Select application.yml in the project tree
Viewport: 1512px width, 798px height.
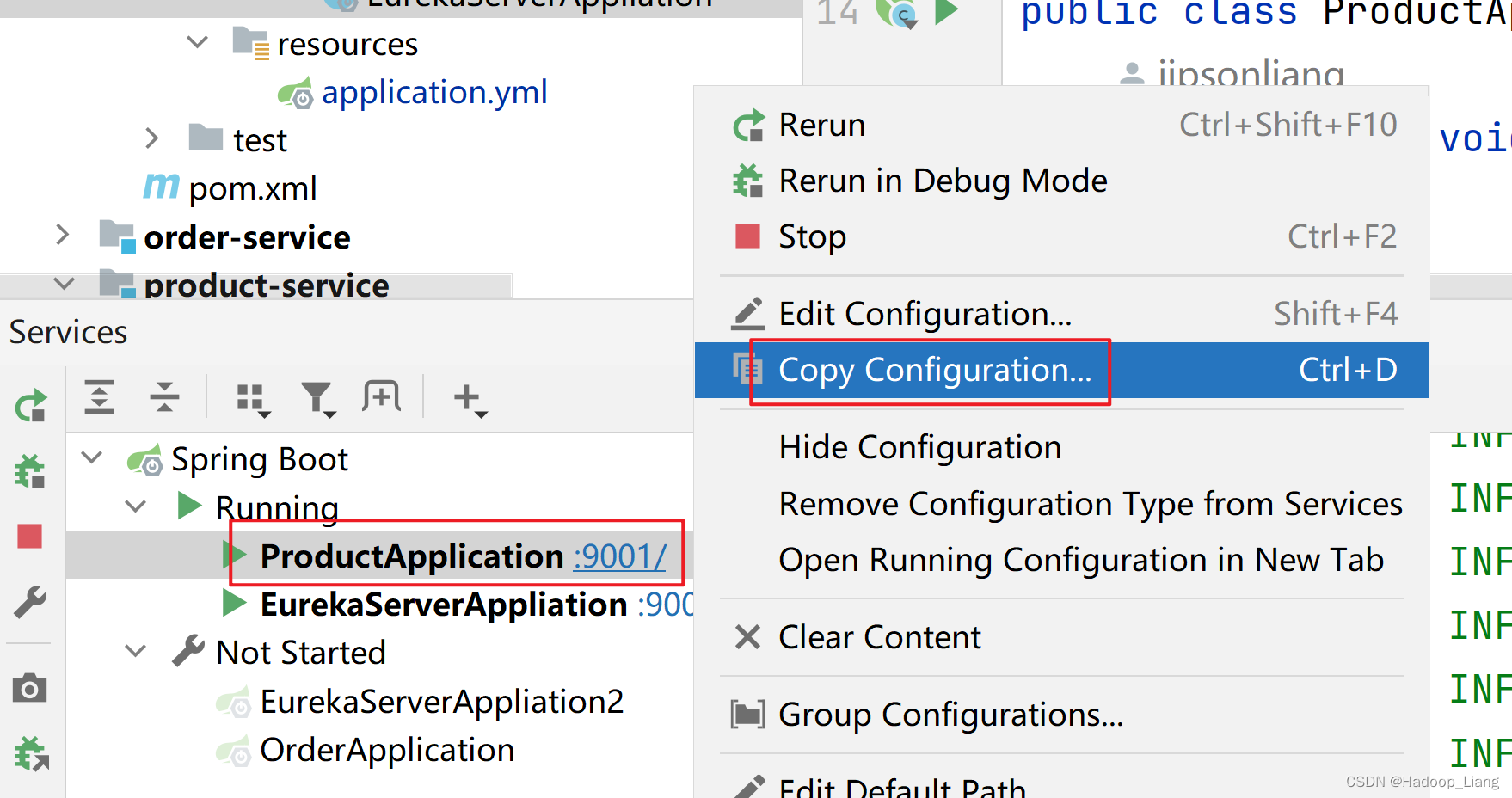point(434,91)
